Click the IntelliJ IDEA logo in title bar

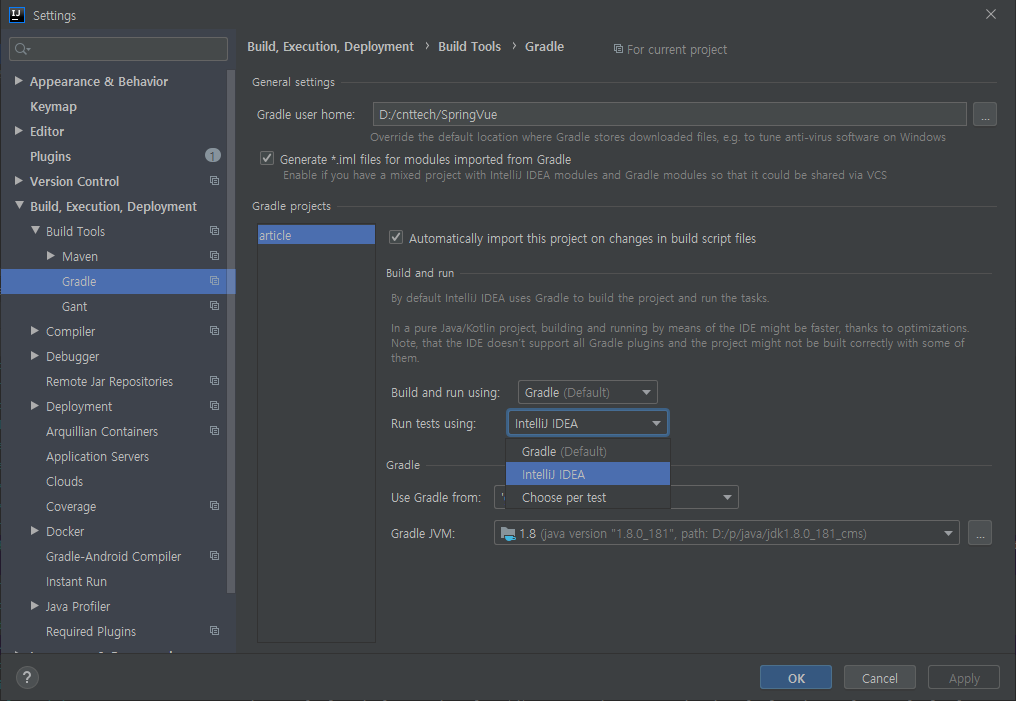[17, 14]
